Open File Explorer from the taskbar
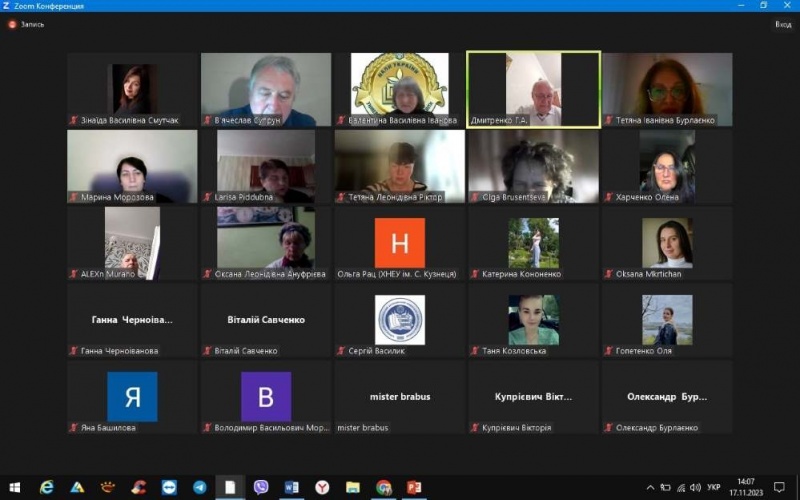 point(352,487)
